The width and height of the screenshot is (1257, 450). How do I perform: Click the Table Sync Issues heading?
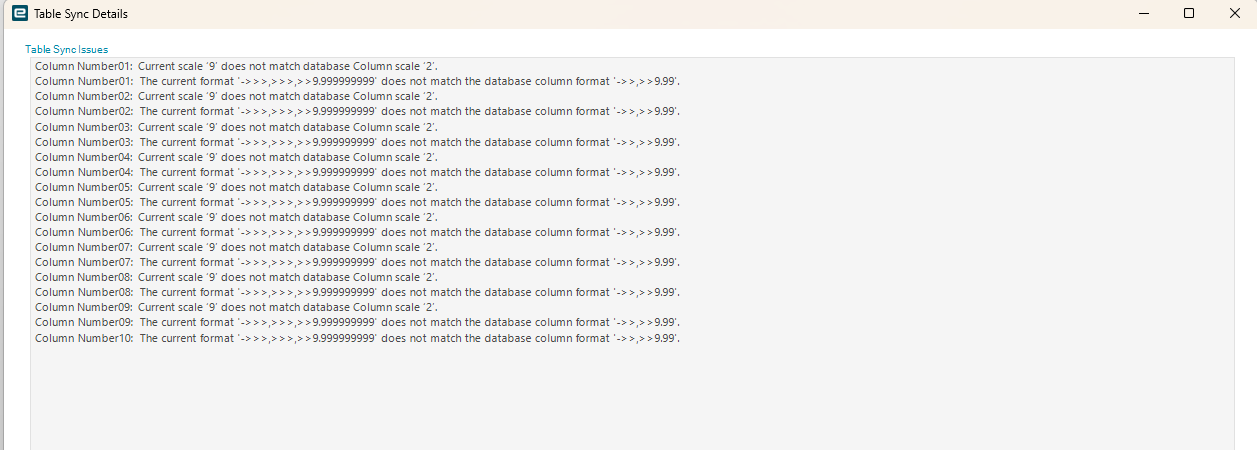click(66, 49)
